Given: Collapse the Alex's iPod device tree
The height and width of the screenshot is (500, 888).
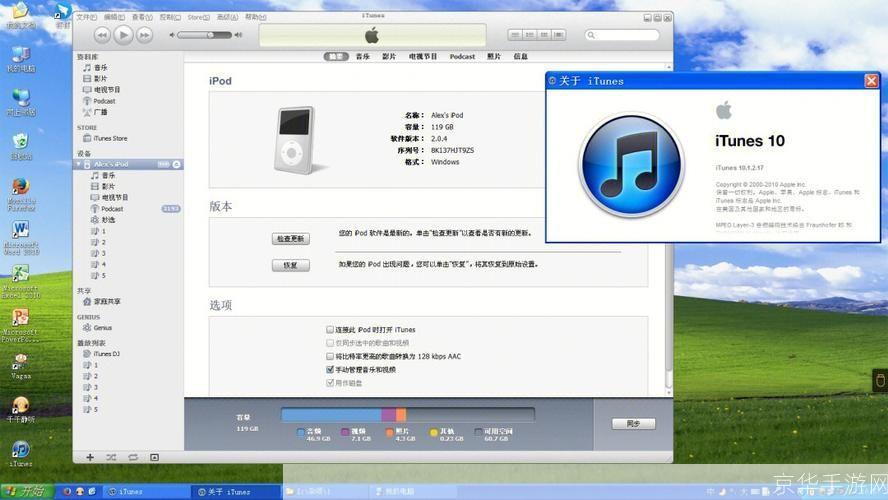Looking at the screenshot, I should coord(79,164).
